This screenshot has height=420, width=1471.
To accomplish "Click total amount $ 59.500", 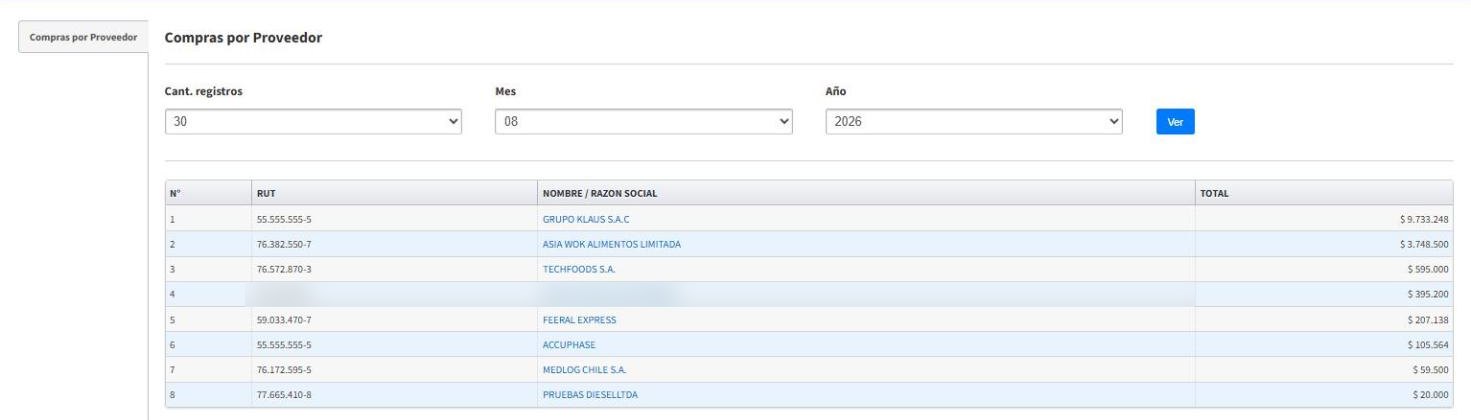I will [x=1430, y=370].
